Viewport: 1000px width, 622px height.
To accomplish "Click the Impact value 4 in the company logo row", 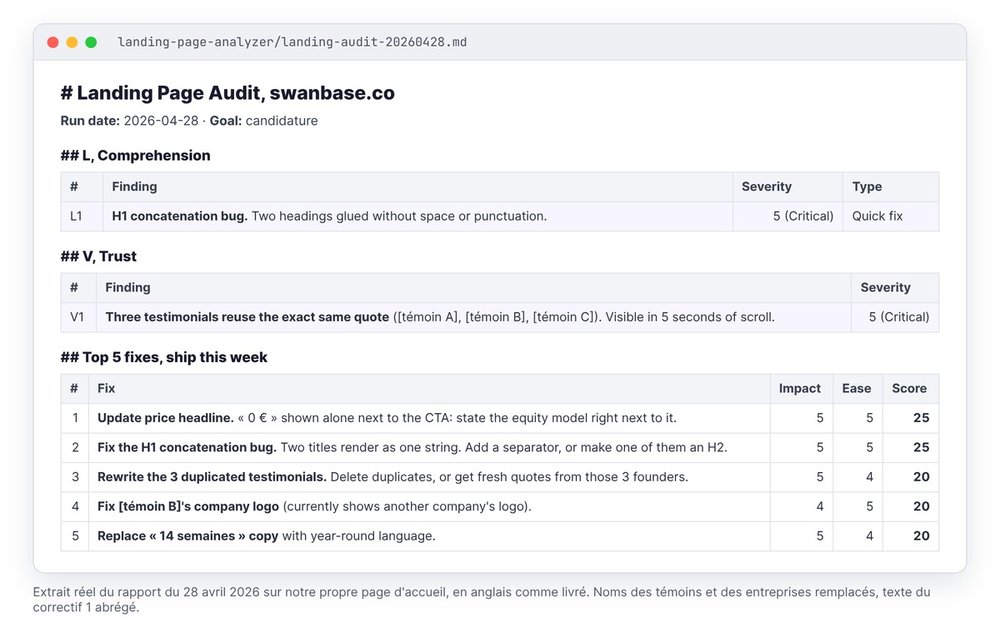I will pos(820,507).
